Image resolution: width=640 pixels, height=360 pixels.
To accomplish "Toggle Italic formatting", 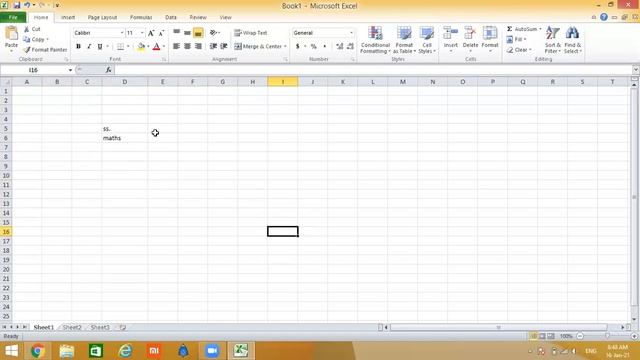I will point(89,47).
